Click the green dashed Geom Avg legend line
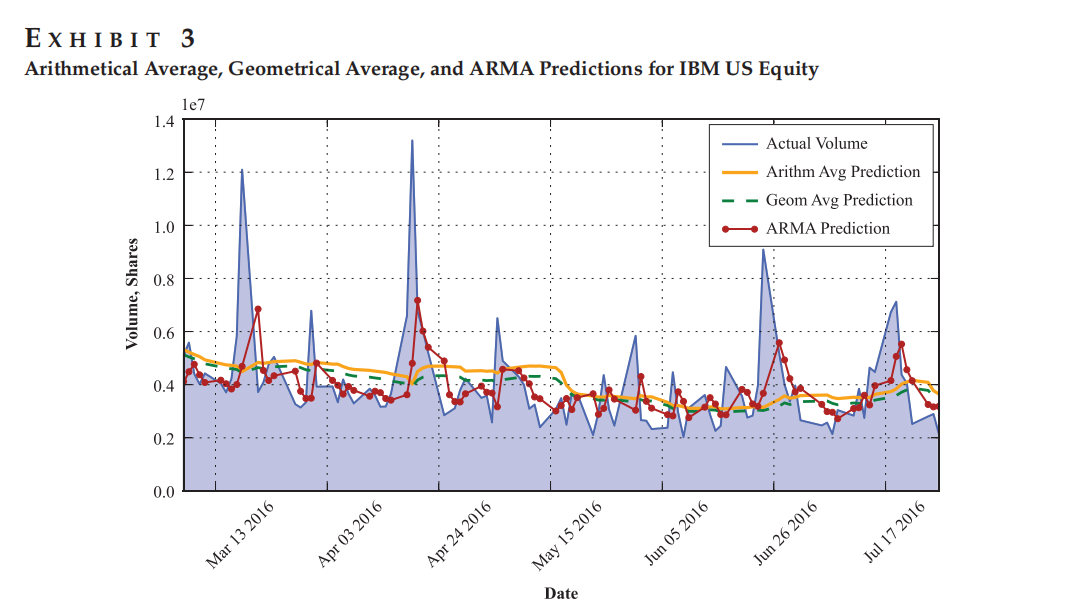This screenshot has width=1071, height=609. (x=740, y=201)
